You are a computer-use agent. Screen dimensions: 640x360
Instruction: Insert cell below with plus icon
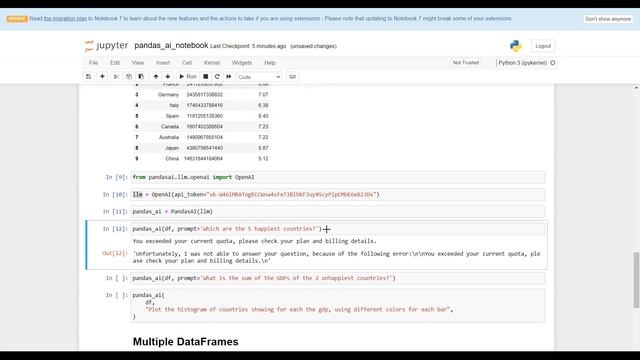(x=102, y=77)
